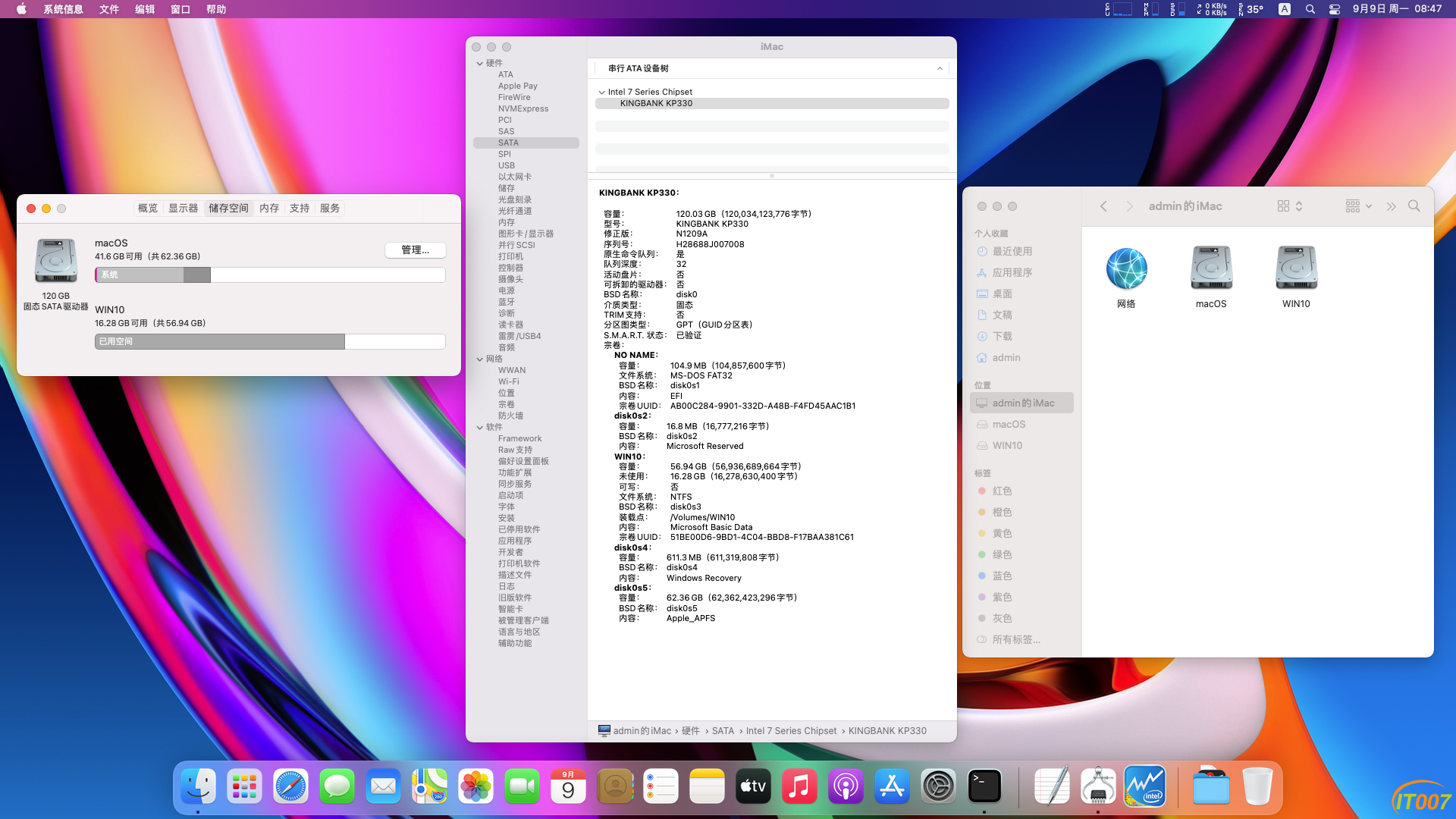Open Podcasts app in Dock
This screenshot has height=819, width=1456.
846,786
